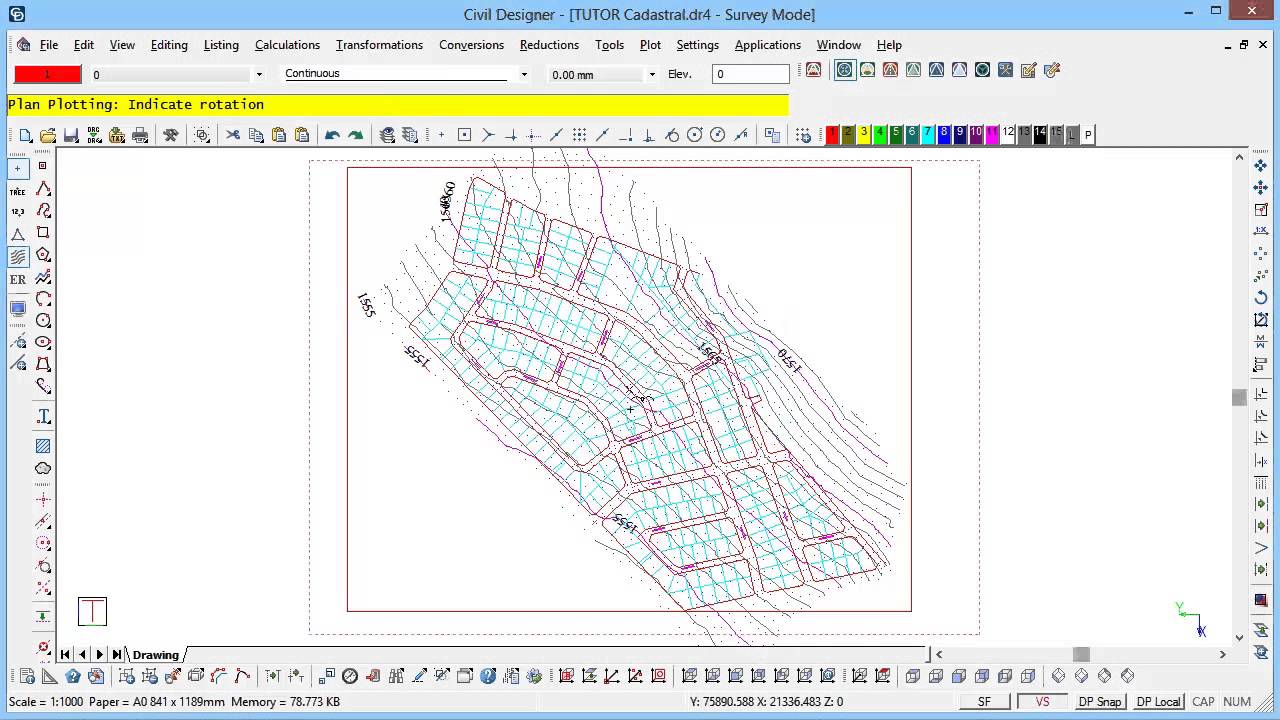
Task: Open the Transformations menu
Action: pyautogui.click(x=379, y=45)
